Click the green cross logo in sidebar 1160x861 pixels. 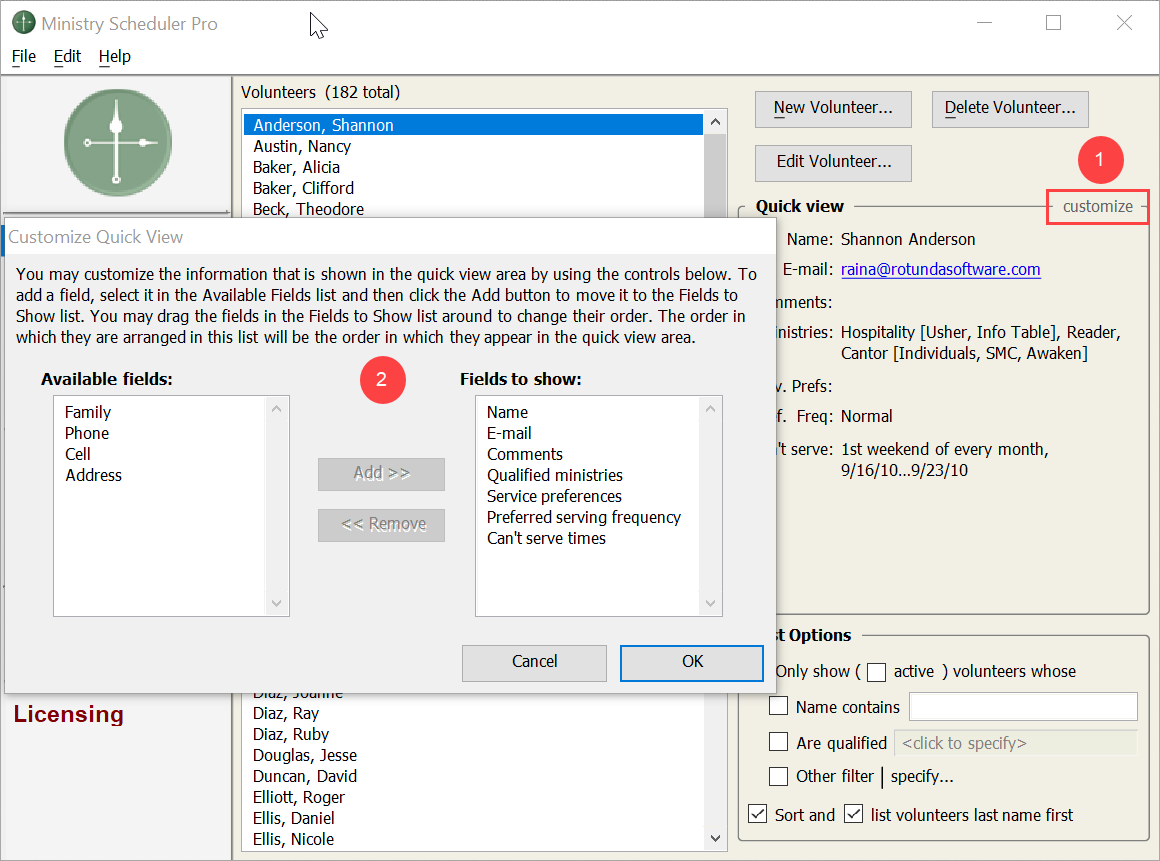[116, 143]
